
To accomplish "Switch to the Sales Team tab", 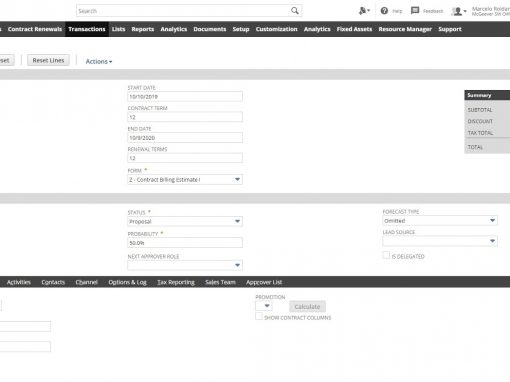I will click(220, 282).
